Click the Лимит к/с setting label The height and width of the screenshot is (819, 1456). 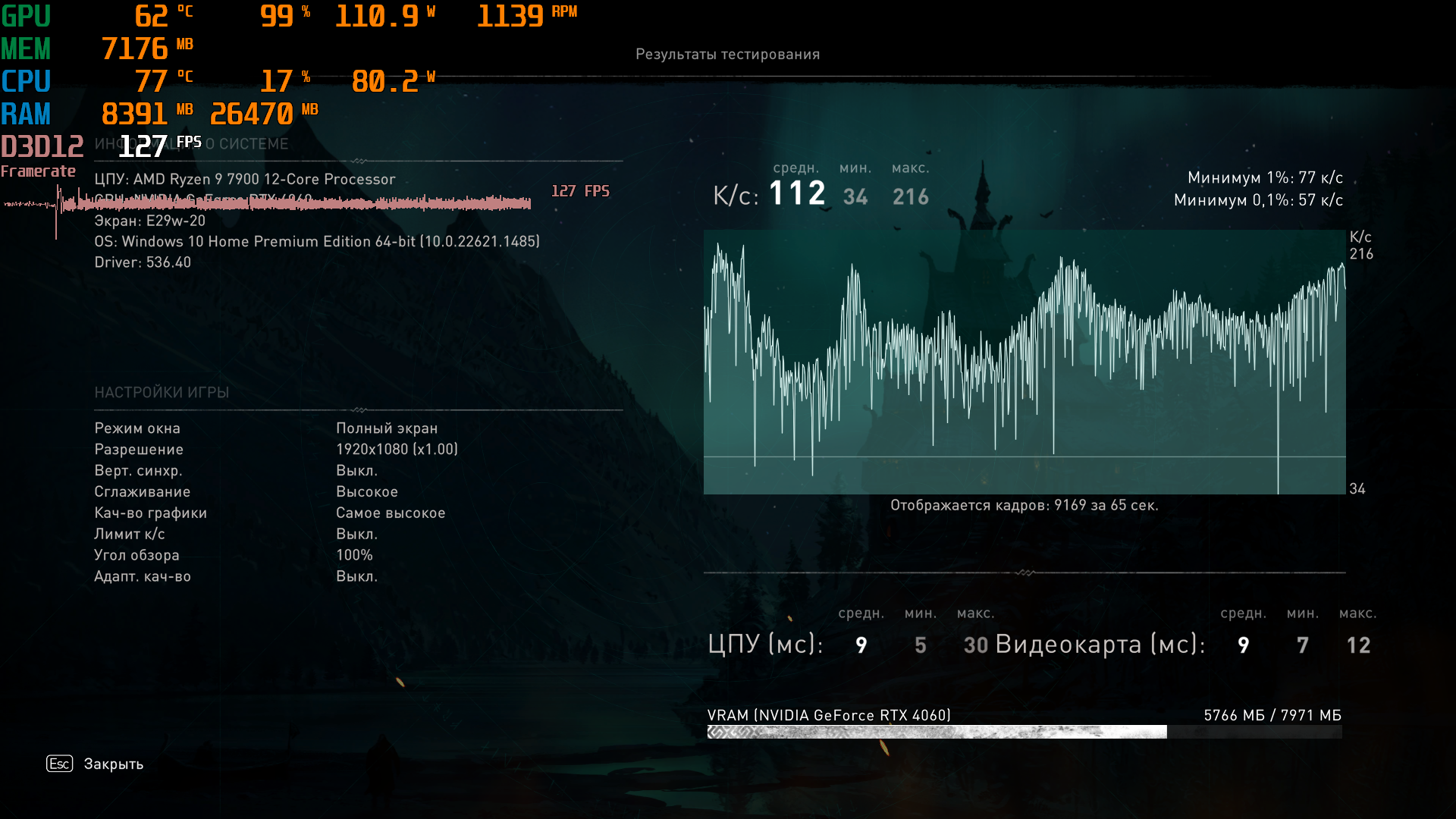(x=130, y=534)
